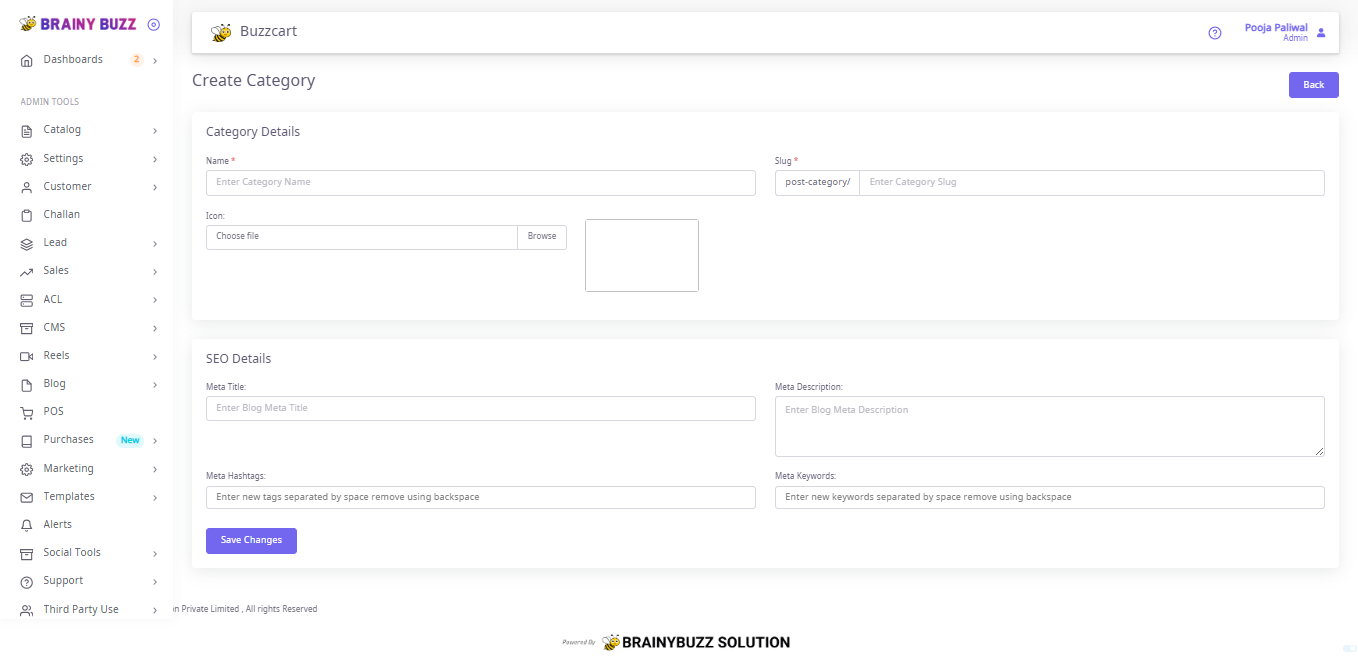Expand the Sales sidebar menu
Image resolution: width=1358 pixels, height=660 pixels.
coord(55,270)
